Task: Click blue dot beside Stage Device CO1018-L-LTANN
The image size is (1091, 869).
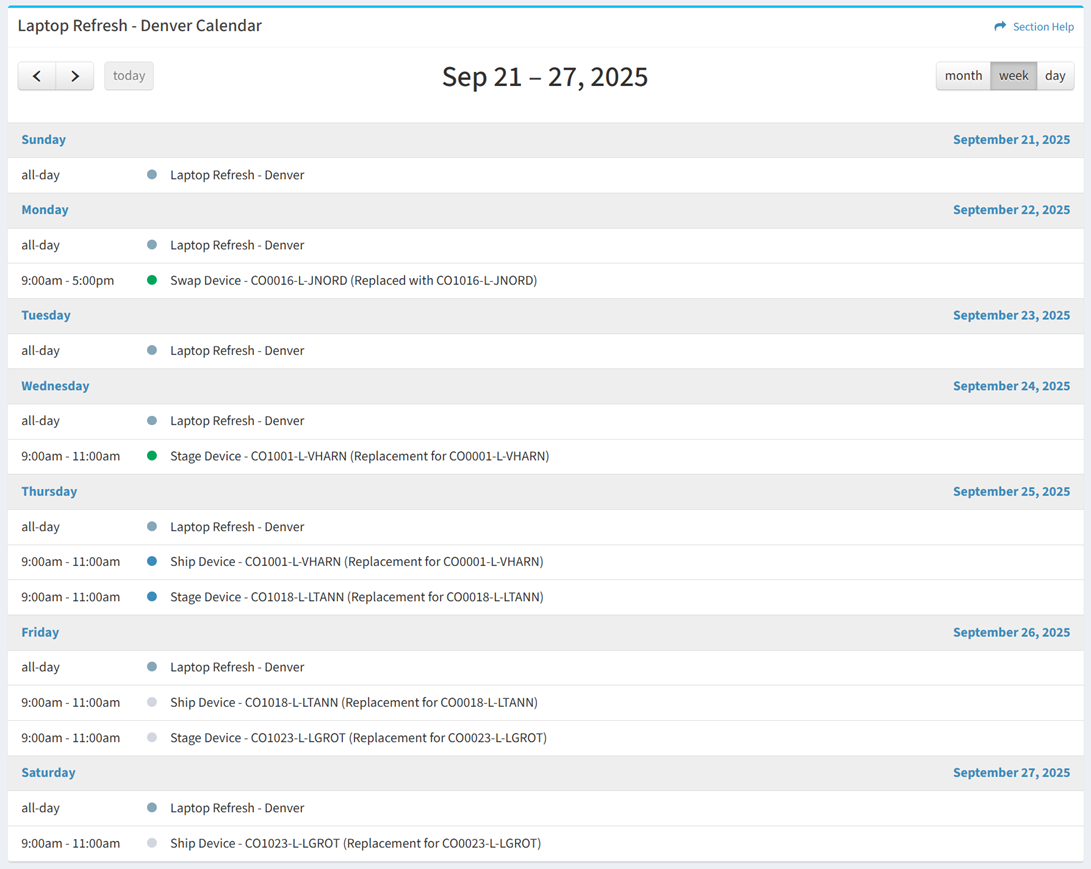Action: tap(152, 597)
